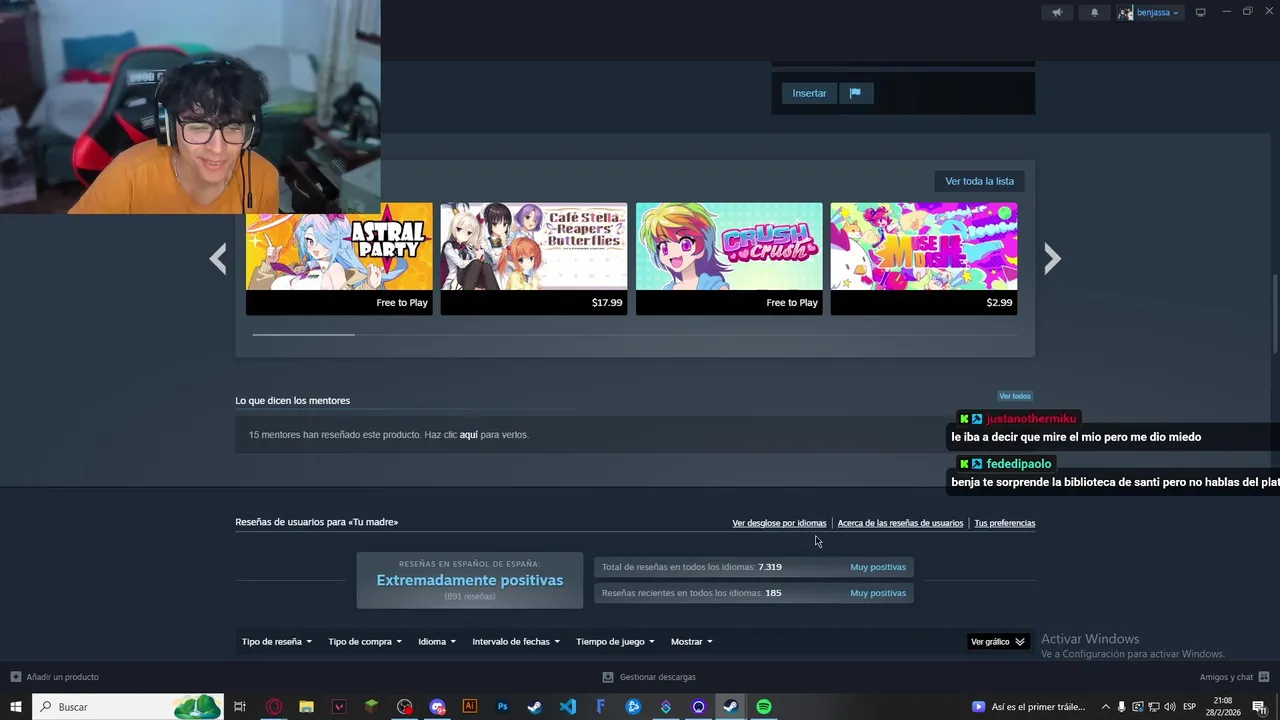Expand Tiempo de juego dropdown
1280x720 pixels.
click(x=615, y=642)
